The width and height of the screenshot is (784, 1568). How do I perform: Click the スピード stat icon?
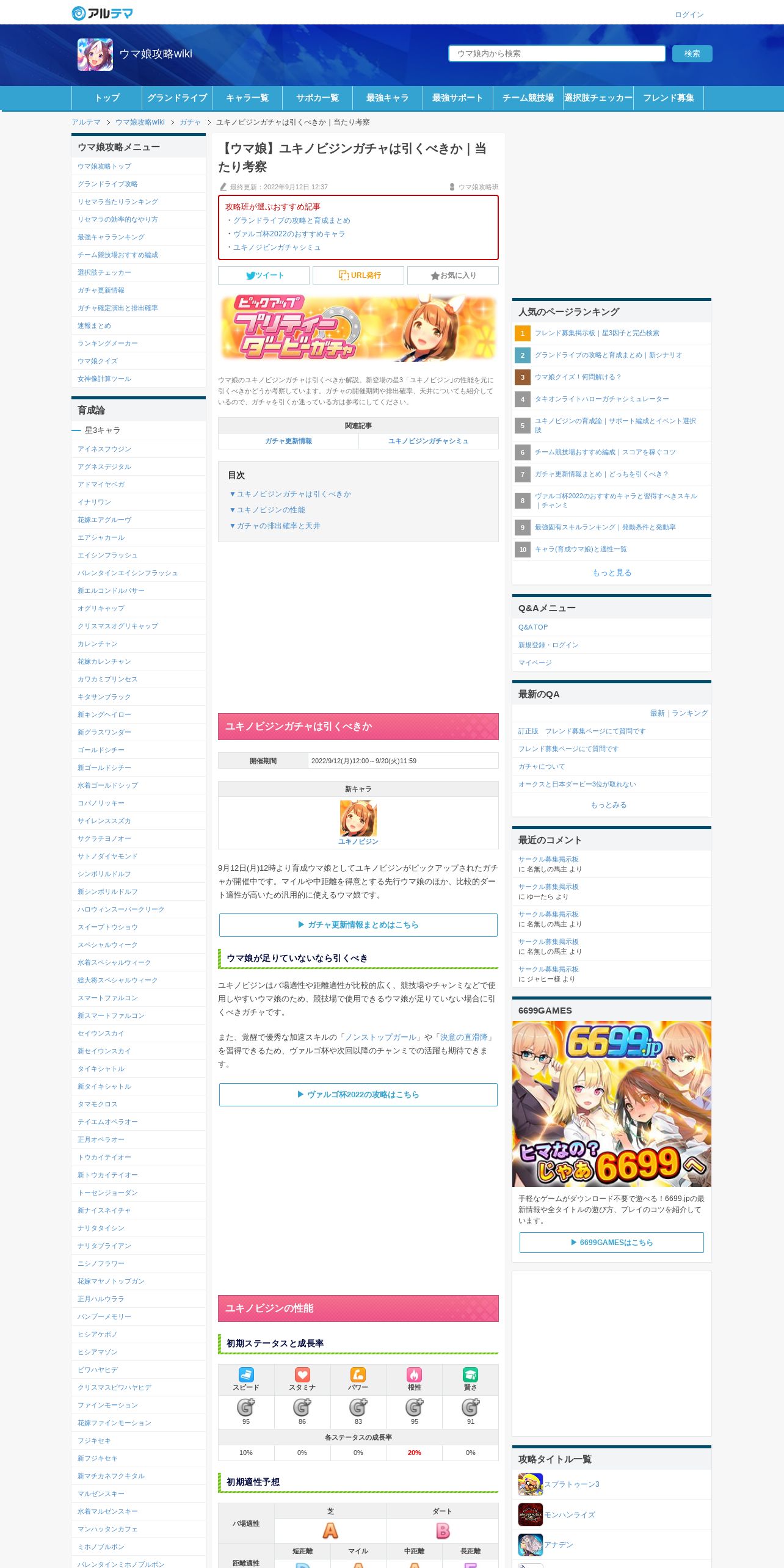coord(246,1374)
